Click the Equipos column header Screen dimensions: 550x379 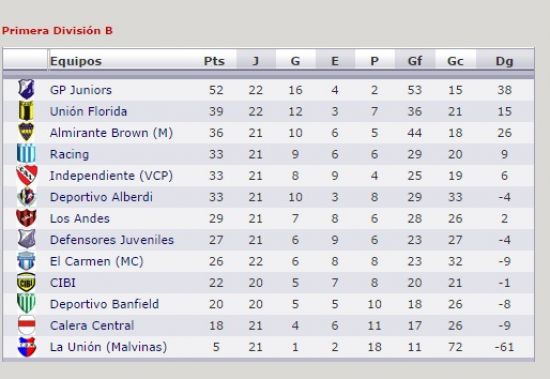click(76, 61)
